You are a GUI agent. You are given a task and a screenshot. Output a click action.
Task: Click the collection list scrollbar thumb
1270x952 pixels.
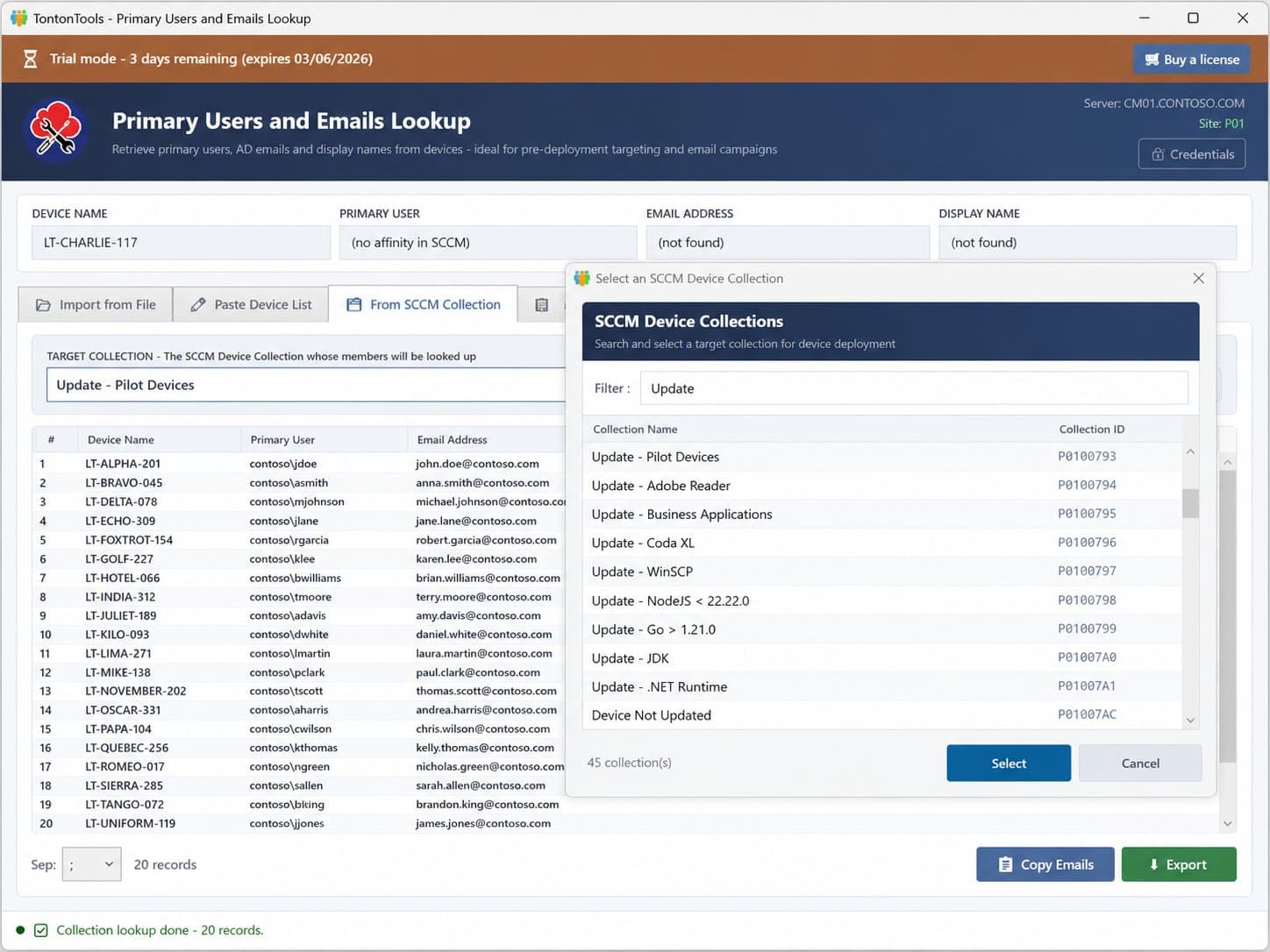pyautogui.click(x=1190, y=503)
